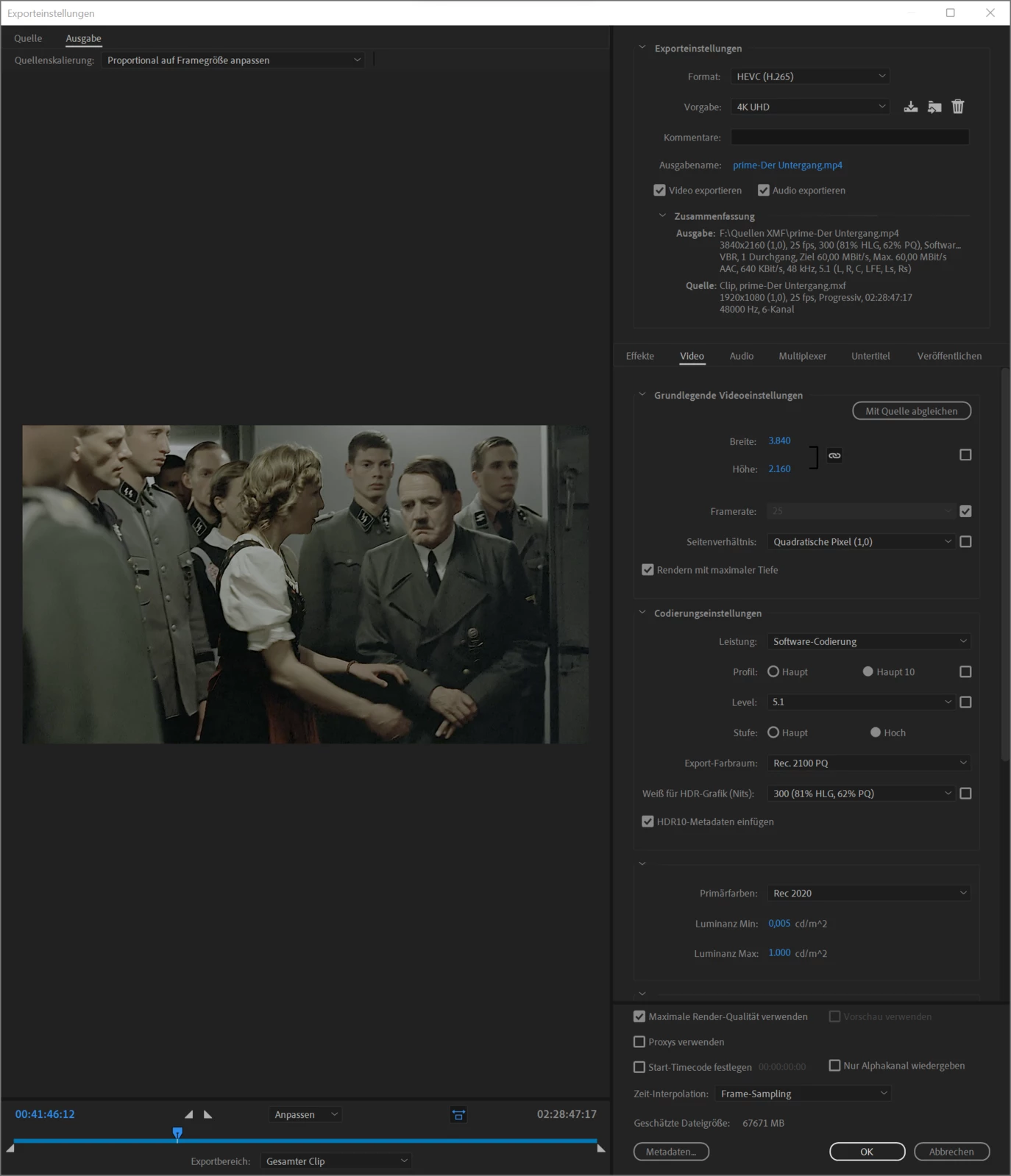Select Profil Haupt 10 radio button
This screenshot has height=1176, width=1011.
868,671
